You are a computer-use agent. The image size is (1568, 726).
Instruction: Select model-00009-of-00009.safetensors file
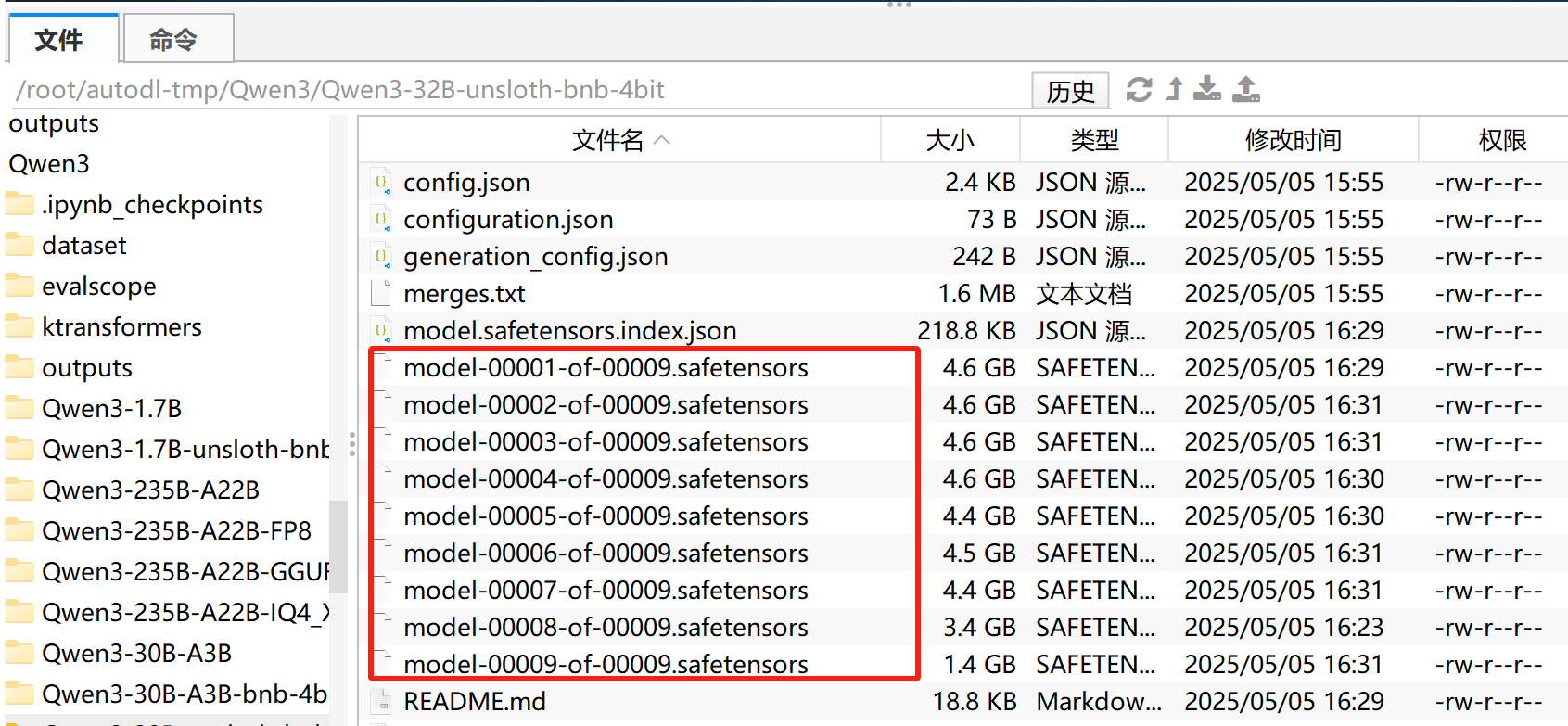606,665
